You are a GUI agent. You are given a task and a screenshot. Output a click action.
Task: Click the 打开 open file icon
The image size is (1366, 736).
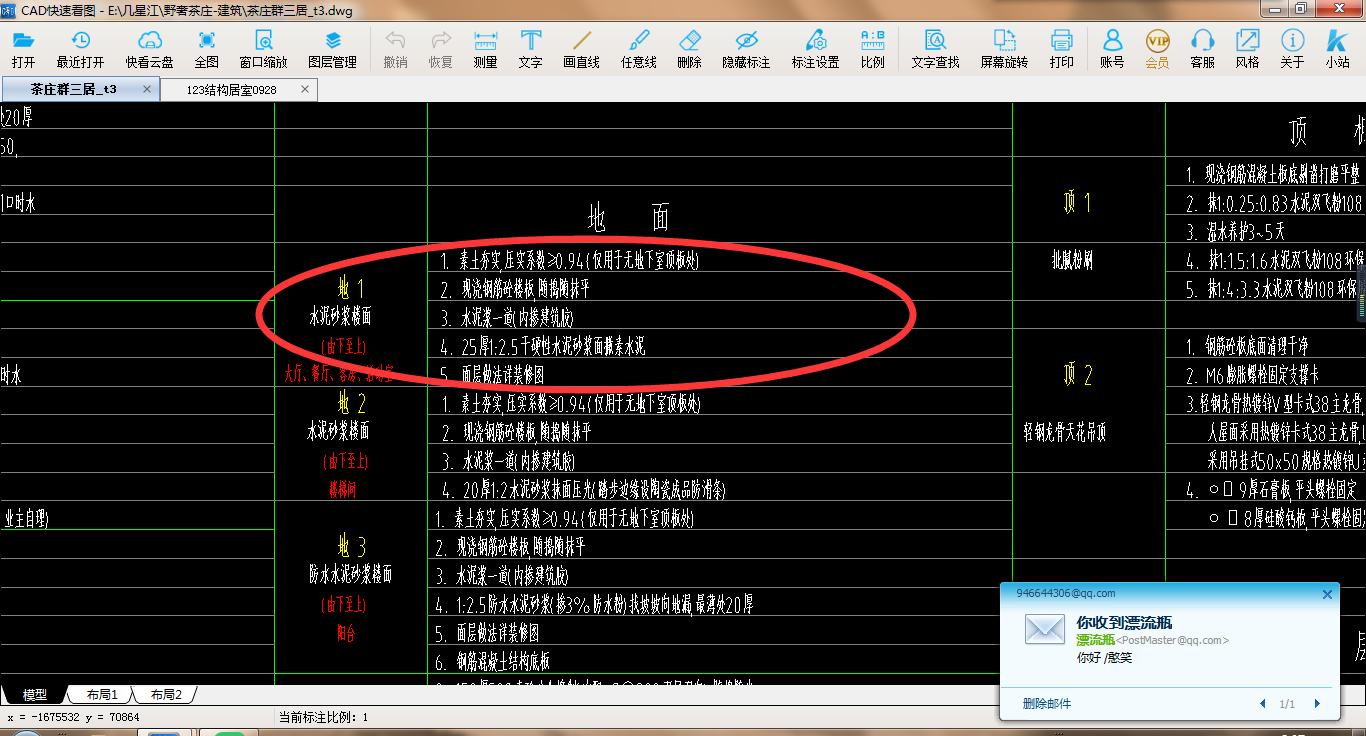23,49
